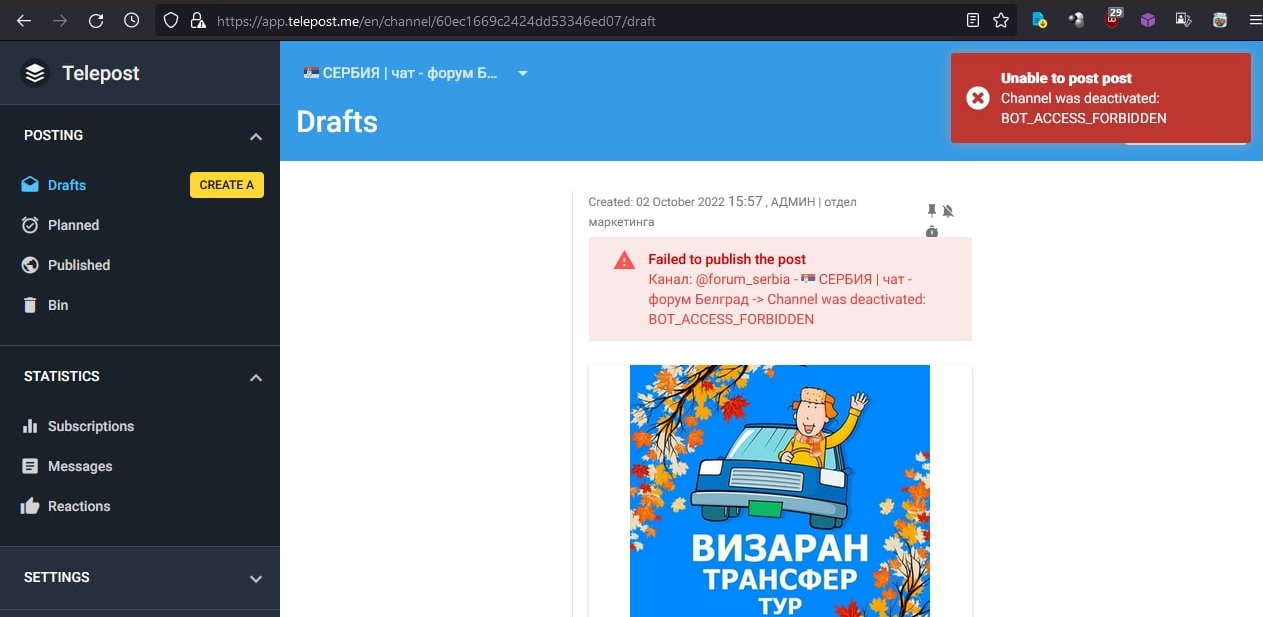1263x617 pixels.
Task: Toggle reader view icon in address bar
Action: click(973, 20)
